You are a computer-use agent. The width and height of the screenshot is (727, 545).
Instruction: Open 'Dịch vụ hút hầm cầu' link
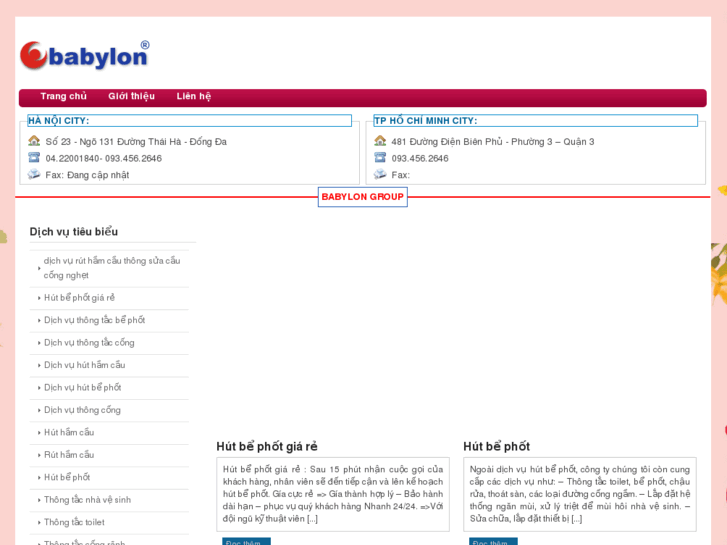tap(84, 365)
